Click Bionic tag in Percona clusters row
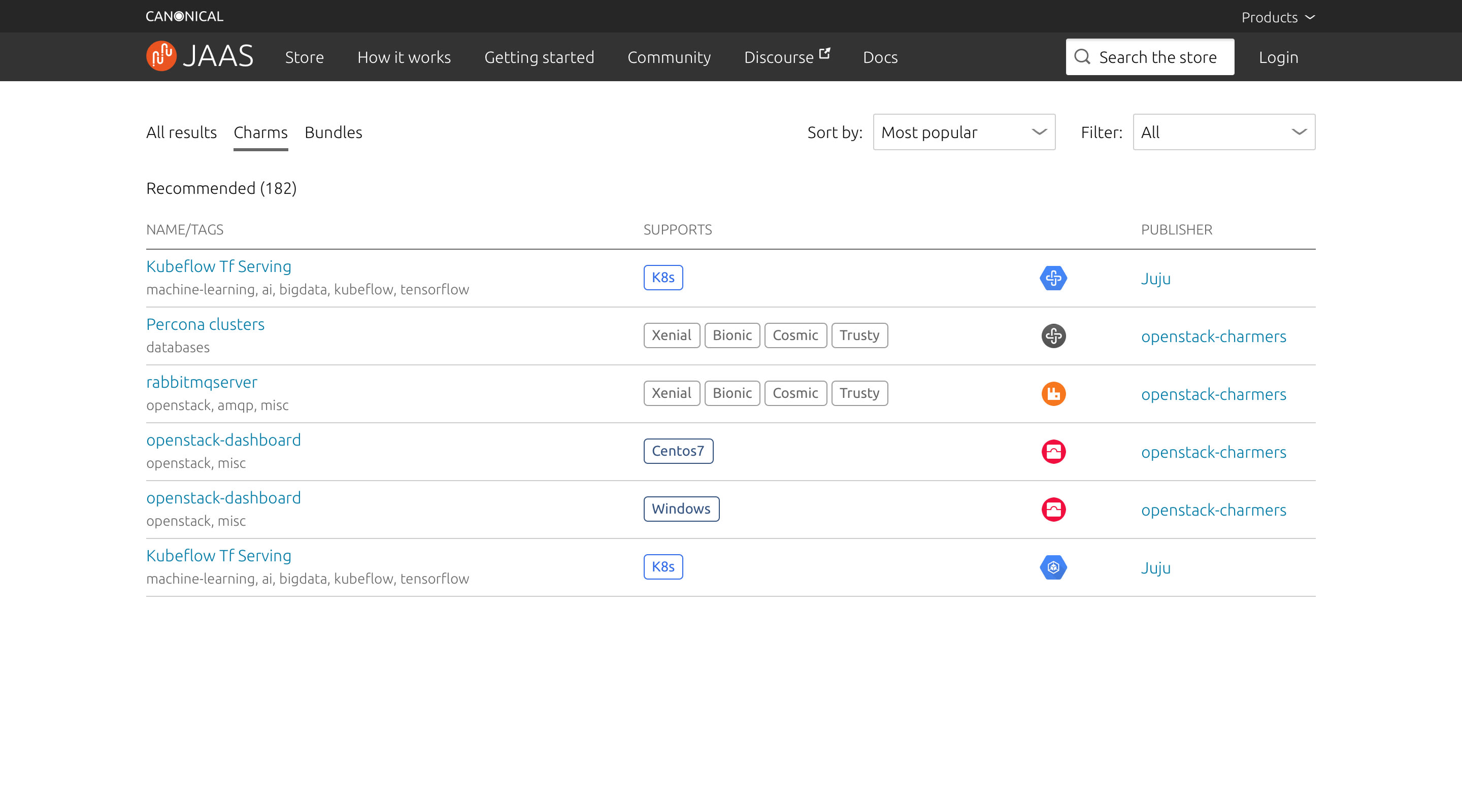 pos(732,335)
